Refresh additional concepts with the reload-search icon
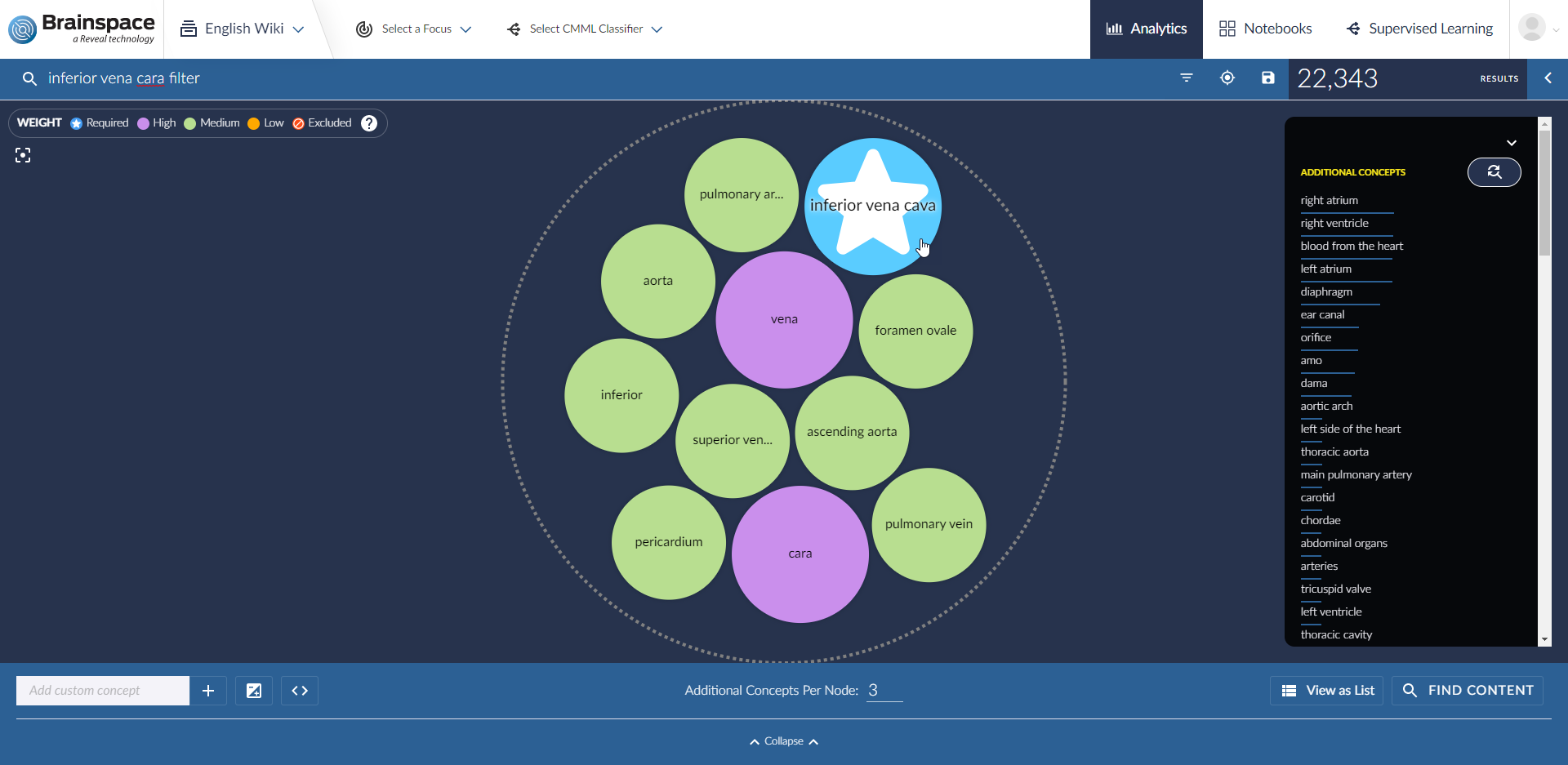This screenshot has height=765, width=1568. click(1494, 171)
